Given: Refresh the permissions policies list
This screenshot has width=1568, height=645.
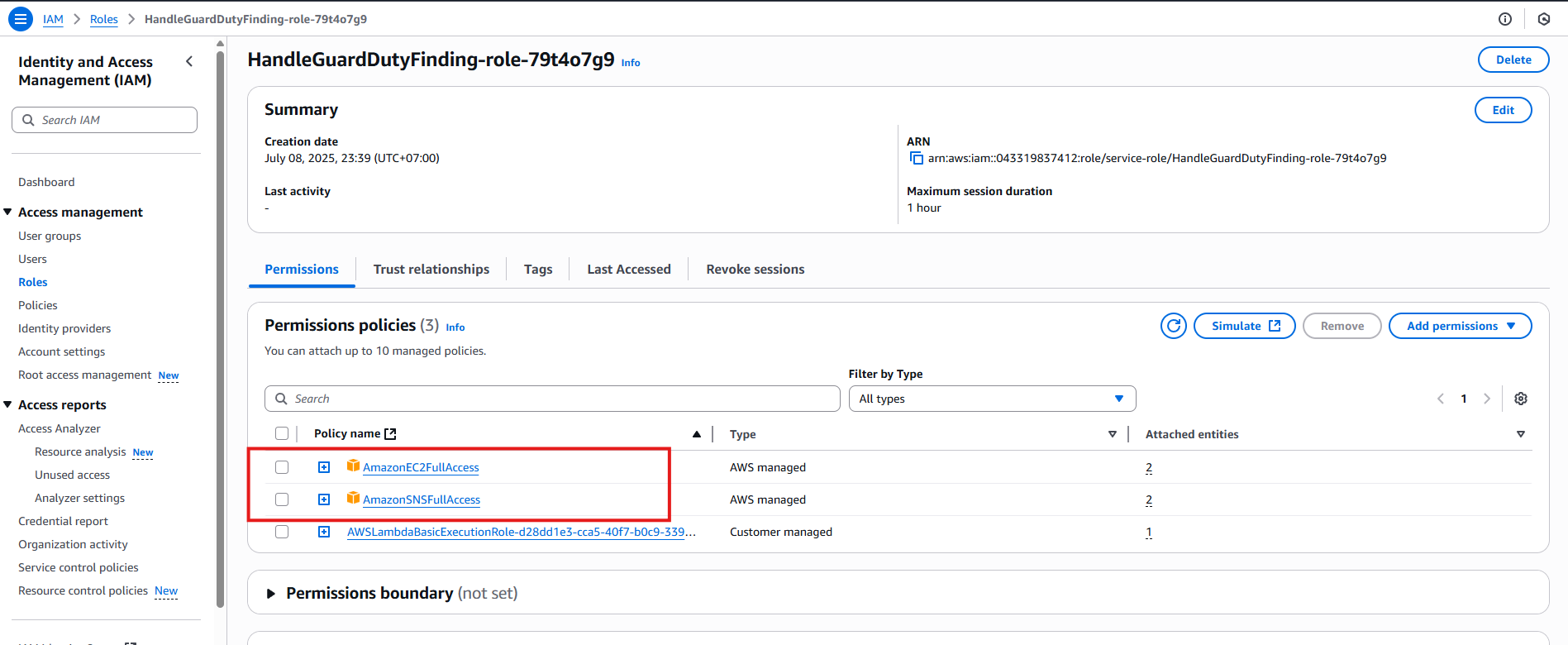Looking at the screenshot, I should [x=1174, y=326].
